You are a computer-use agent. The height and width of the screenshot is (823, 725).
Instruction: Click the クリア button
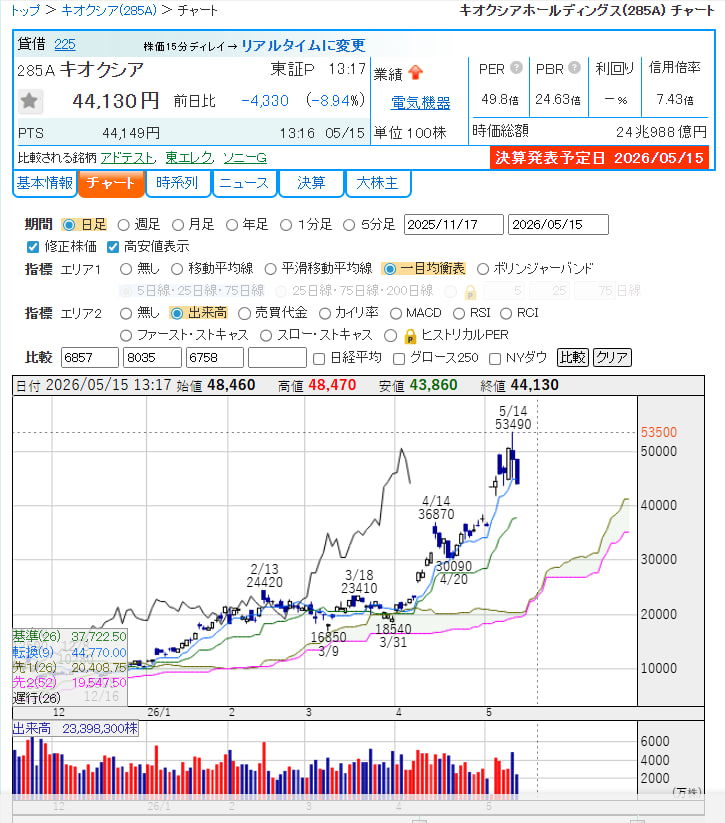(612, 357)
